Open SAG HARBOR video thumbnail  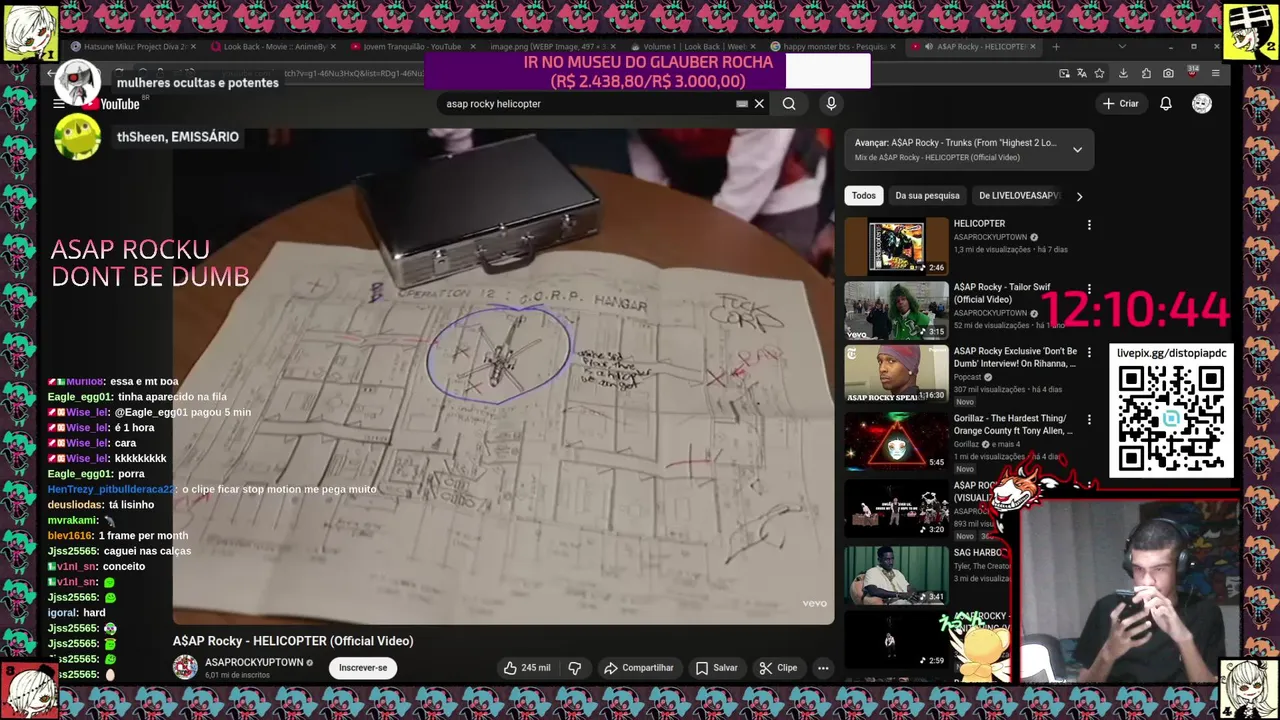pos(896,575)
